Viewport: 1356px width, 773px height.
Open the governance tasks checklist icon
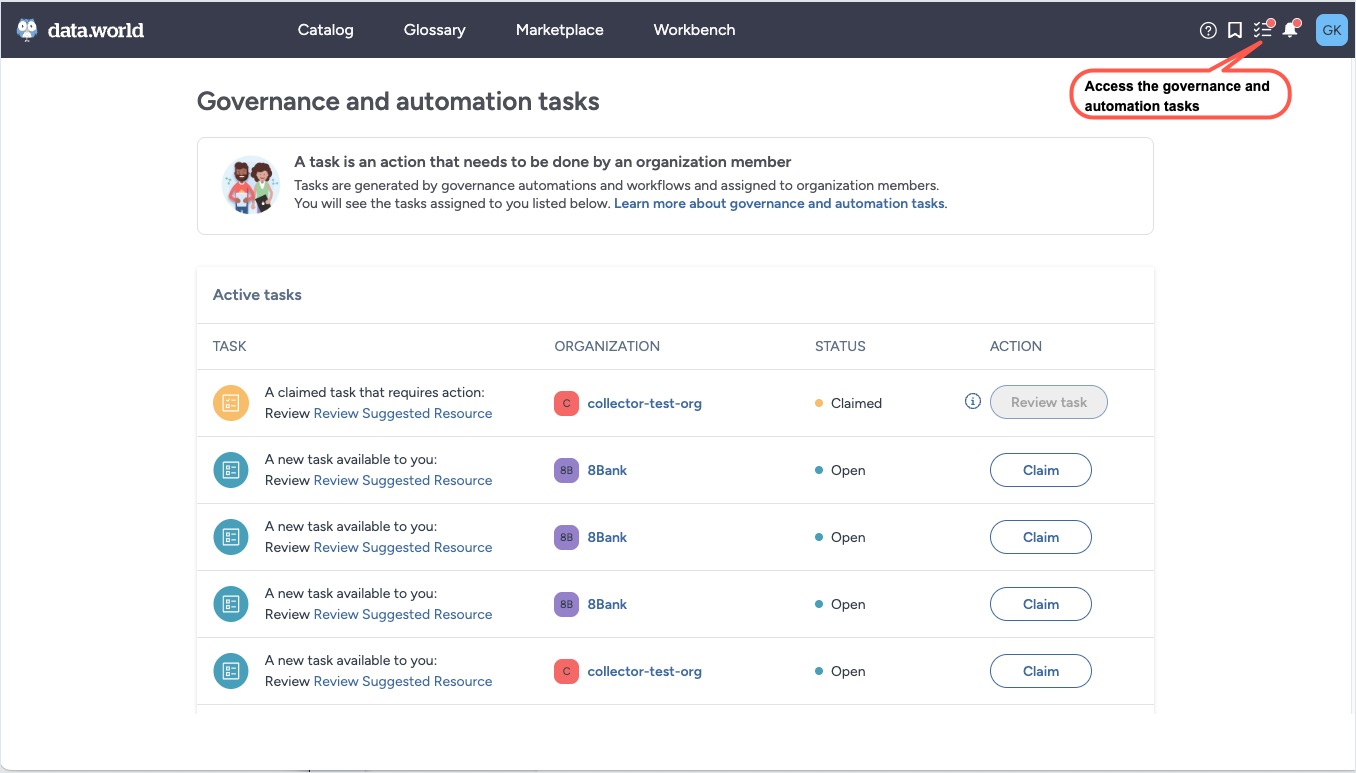pos(1263,30)
